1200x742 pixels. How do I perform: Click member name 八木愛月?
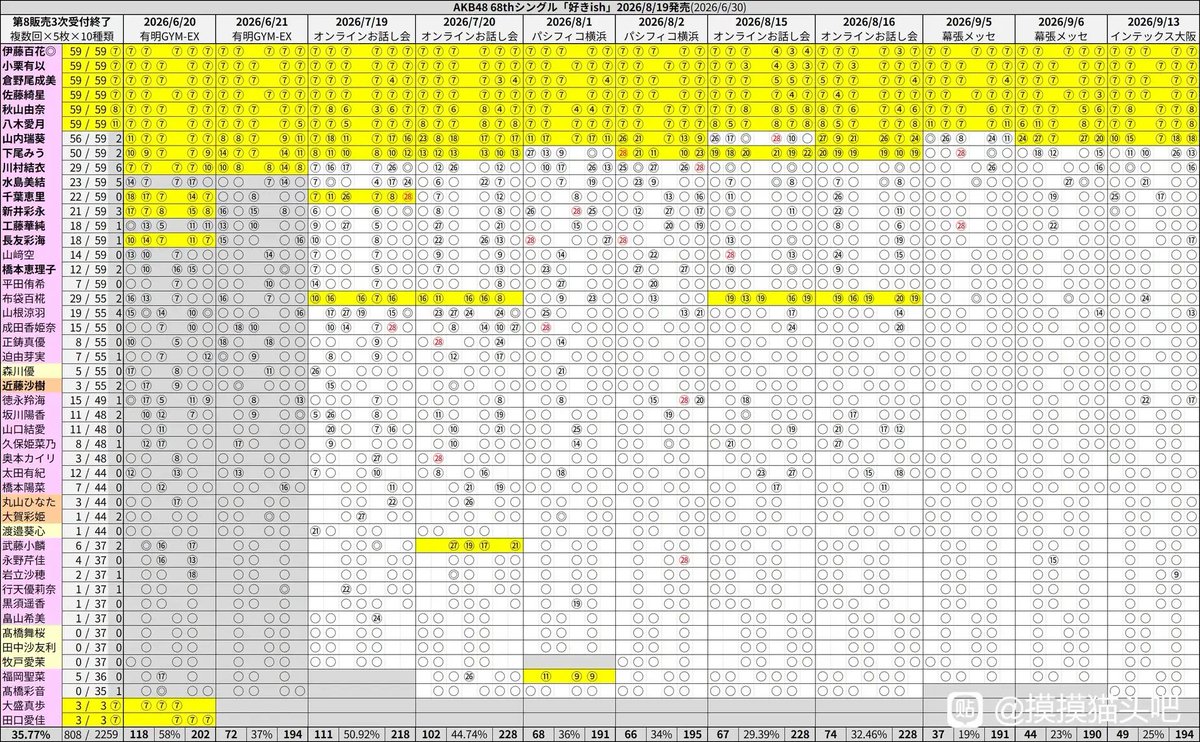pyautogui.click(x=25, y=125)
